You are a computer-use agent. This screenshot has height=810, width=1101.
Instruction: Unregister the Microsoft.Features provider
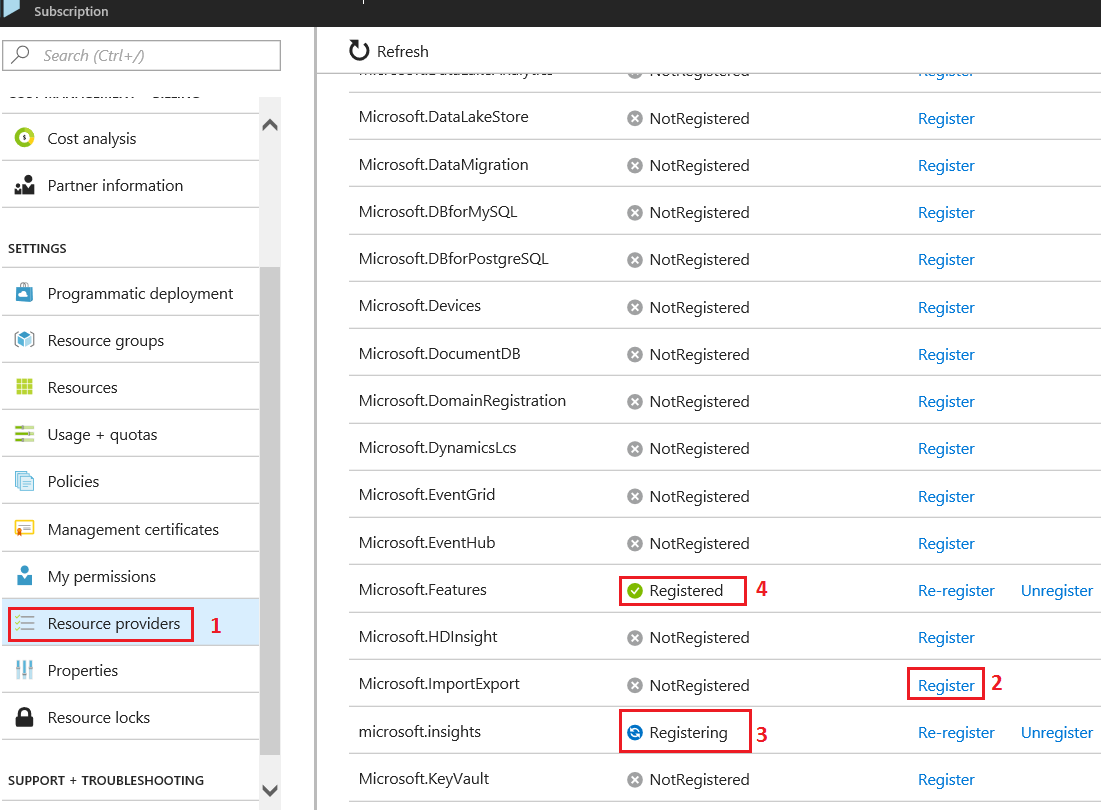[1056, 590]
